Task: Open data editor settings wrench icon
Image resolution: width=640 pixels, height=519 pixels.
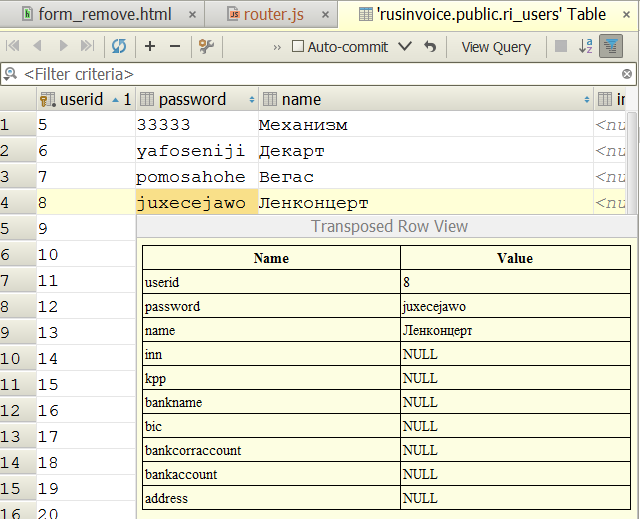Action: click(207, 47)
